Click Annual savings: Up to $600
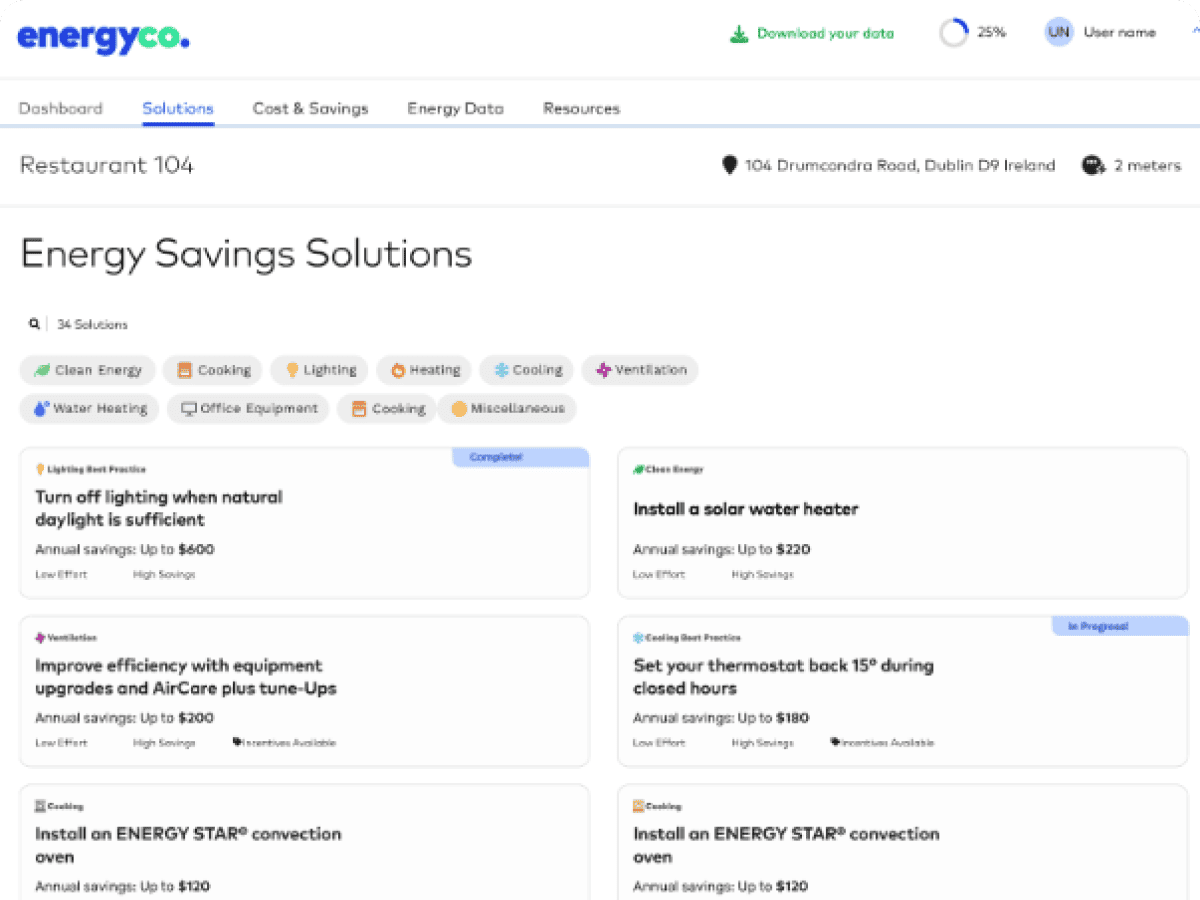The width and height of the screenshot is (1200, 900). 125,549
